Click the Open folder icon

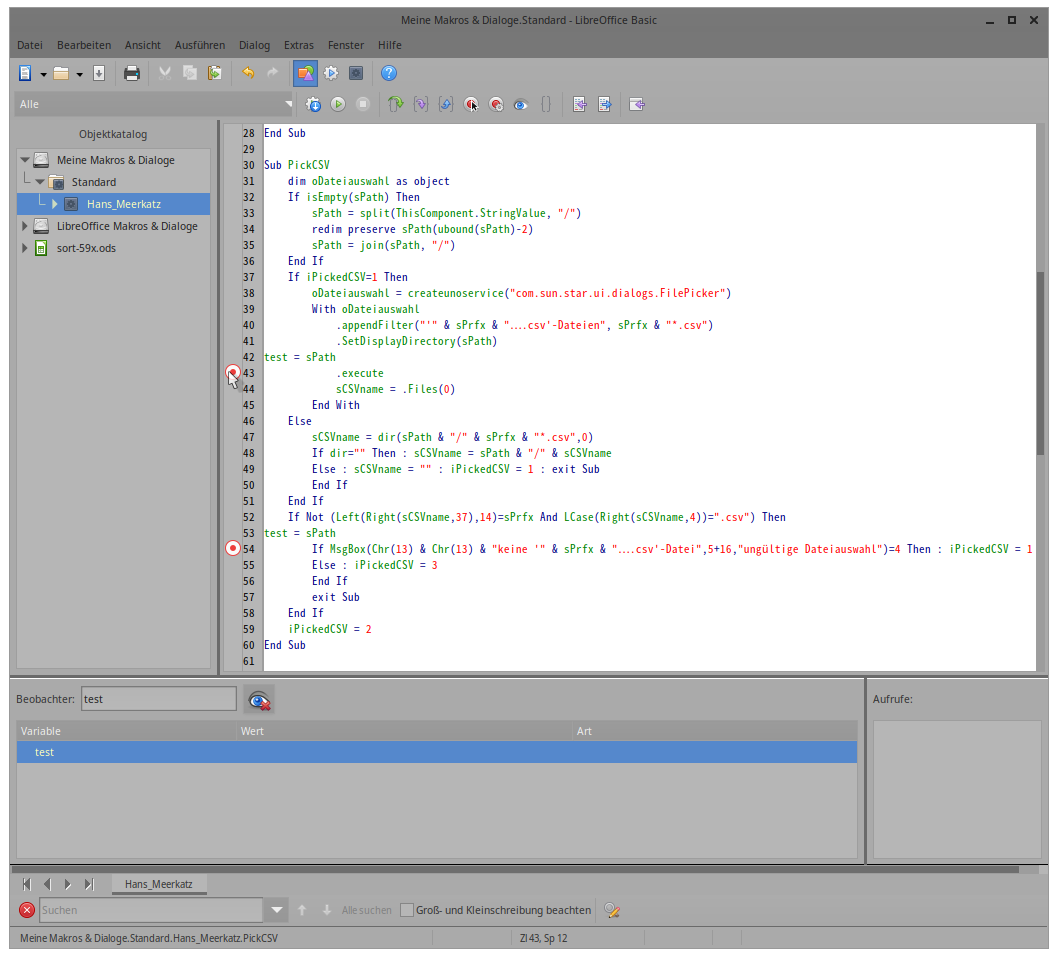coord(61,74)
